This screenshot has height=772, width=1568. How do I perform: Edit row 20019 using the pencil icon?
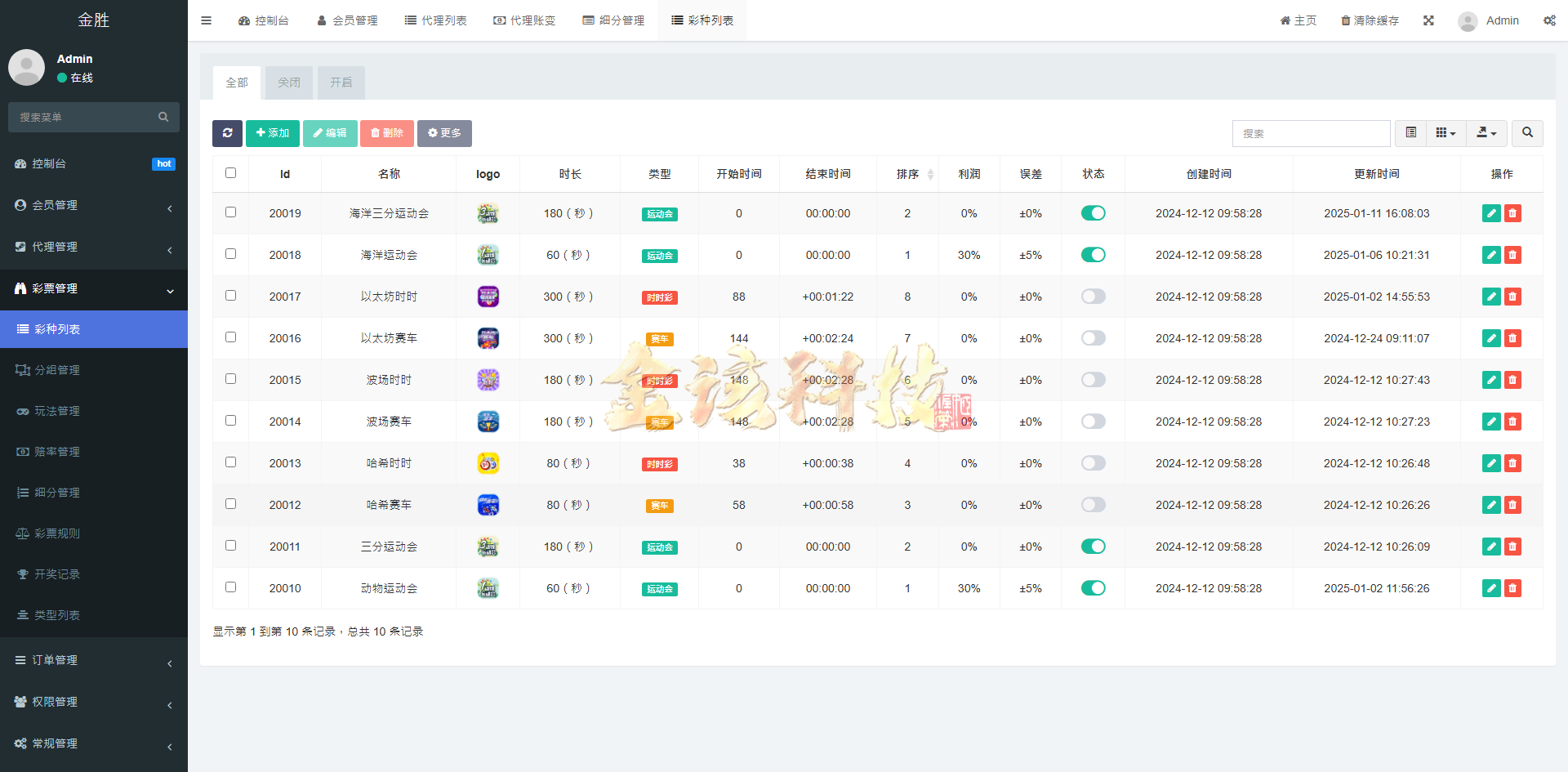(x=1491, y=213)
